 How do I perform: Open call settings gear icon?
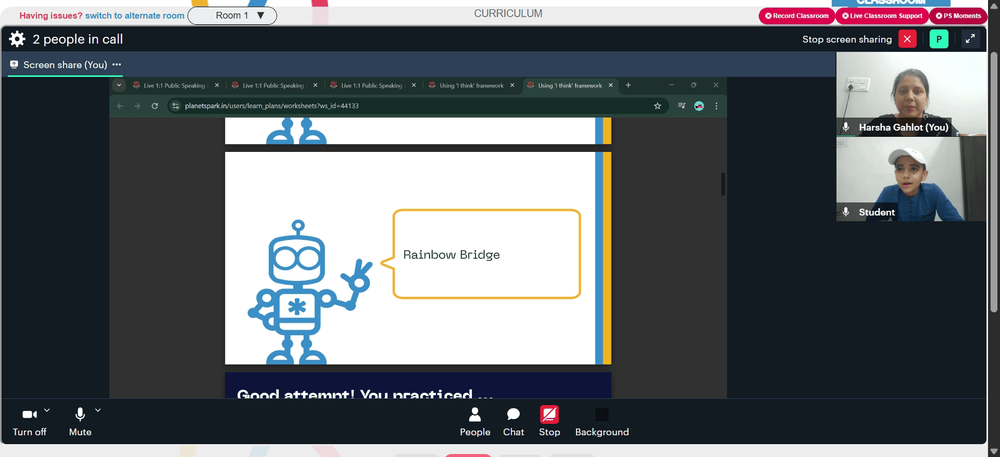(17, 40)
